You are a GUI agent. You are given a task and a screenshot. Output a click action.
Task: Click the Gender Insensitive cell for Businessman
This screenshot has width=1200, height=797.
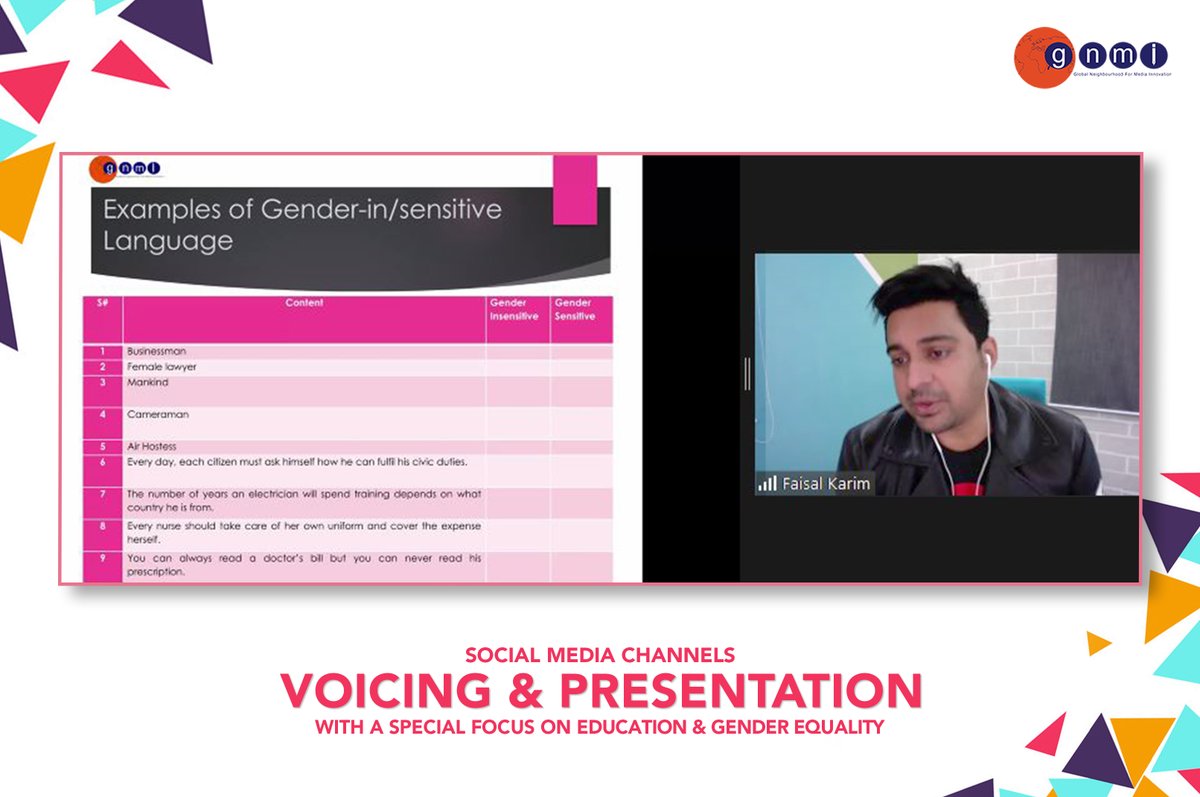[518, 352]
